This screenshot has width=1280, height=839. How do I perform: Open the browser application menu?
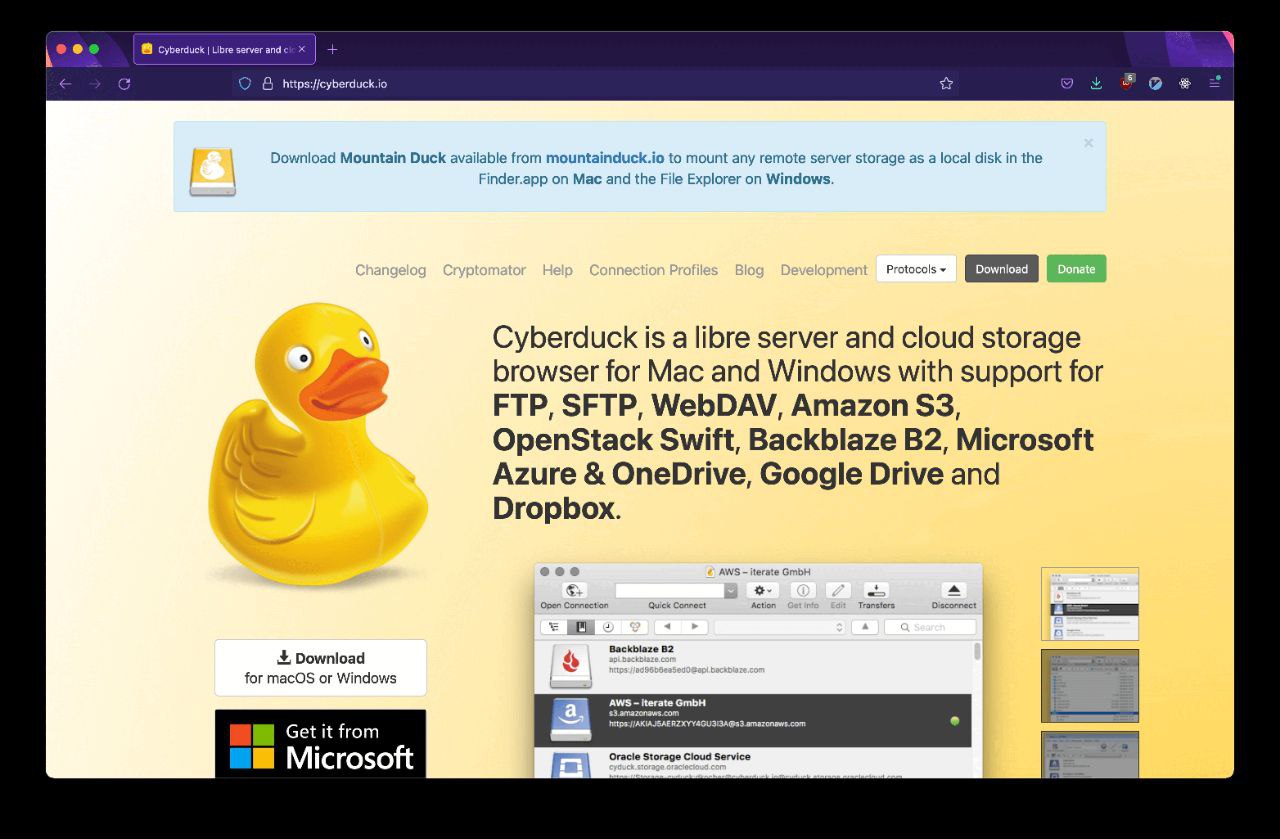pyautogui.click(x=1215, y=83)
